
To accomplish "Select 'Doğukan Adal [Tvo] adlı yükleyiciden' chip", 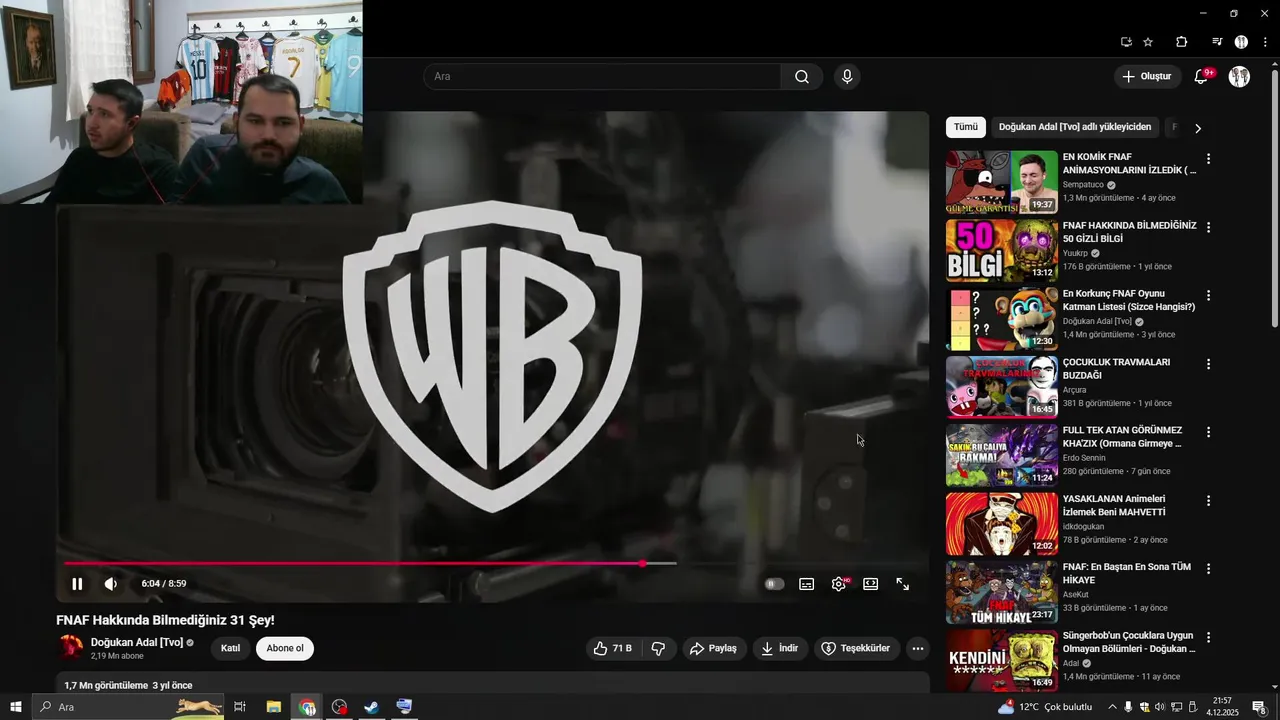I will pyautogui.click(x=1075, y=127).
